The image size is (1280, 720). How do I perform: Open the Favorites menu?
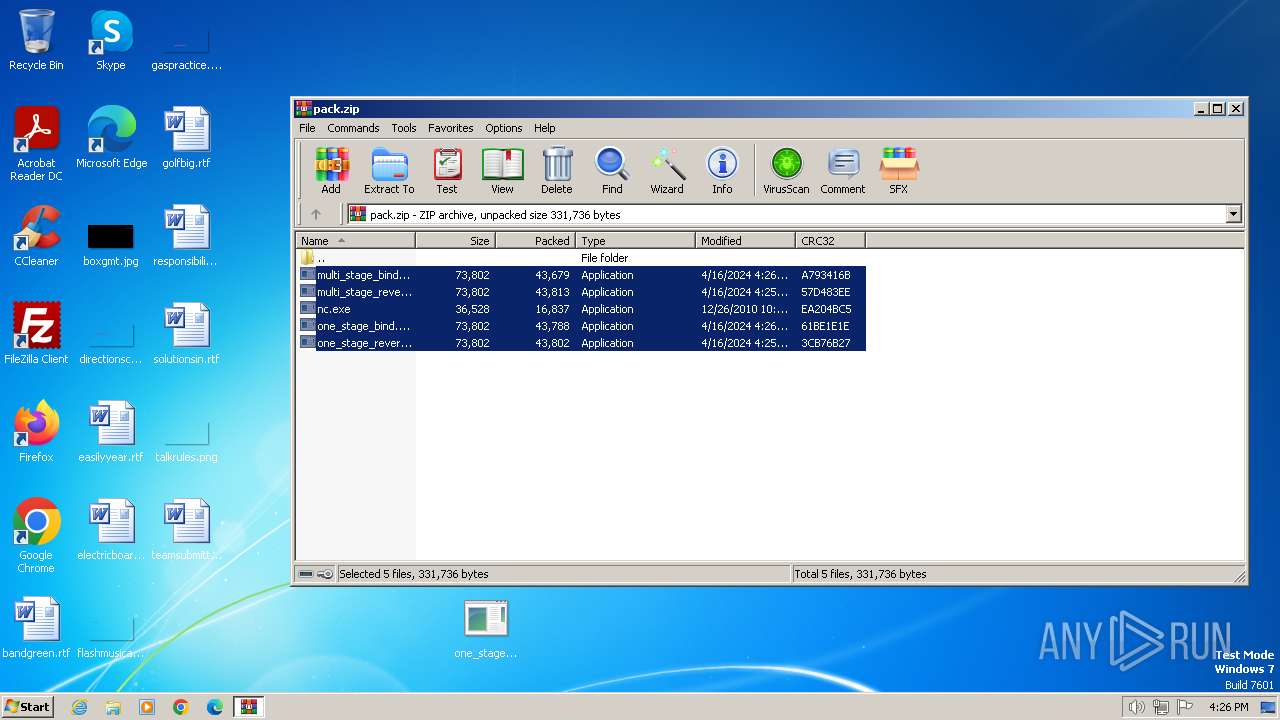point(451,128)
